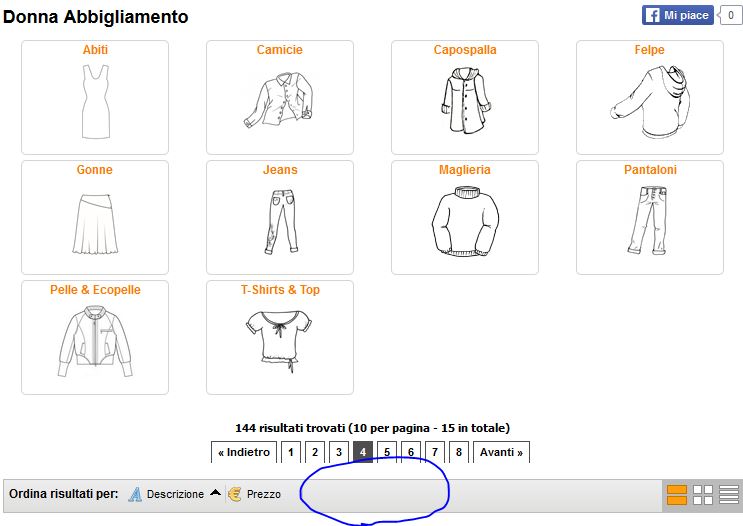The image size is (743, 526).
Task: Go to results page 3
Action: 339,452
